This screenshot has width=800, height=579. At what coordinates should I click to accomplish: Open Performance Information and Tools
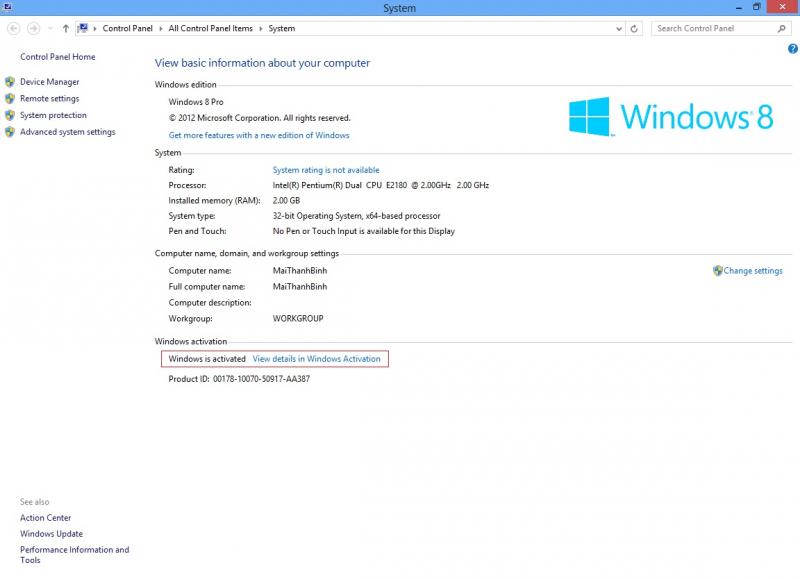[74, 555]
